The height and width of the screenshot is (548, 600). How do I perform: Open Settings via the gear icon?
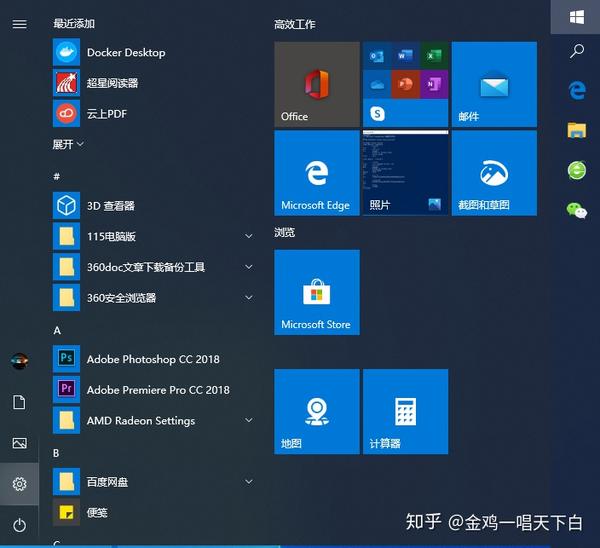tap(20, 484)
